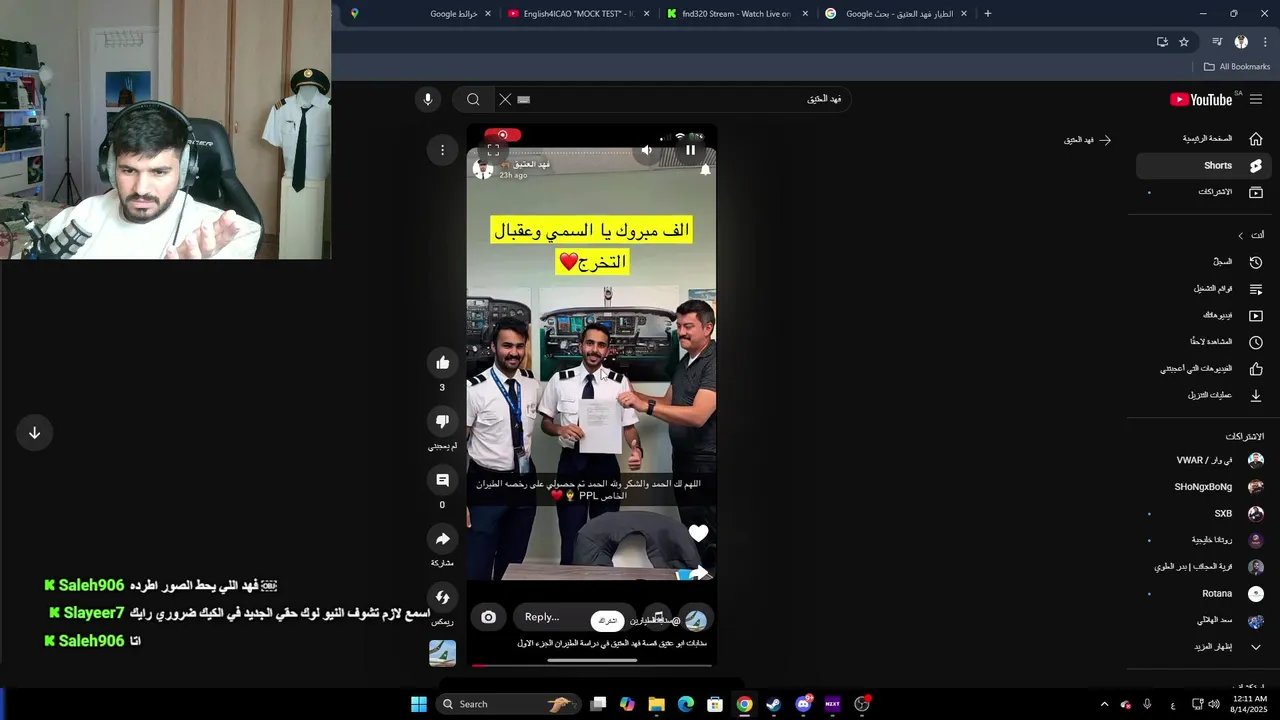The image size is (1280, 720).
Task: Open the sound thumbnail below the Remix button
Action: (442, 653)
